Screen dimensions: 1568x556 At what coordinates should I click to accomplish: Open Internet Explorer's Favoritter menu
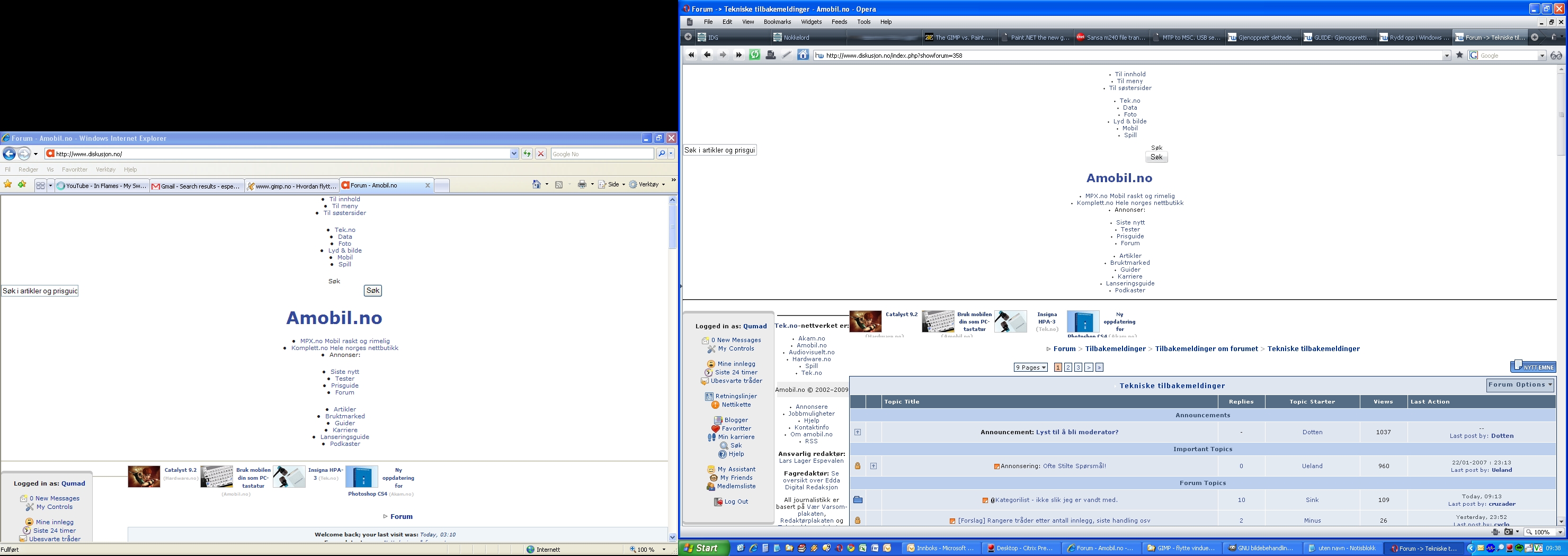(75, 170)
